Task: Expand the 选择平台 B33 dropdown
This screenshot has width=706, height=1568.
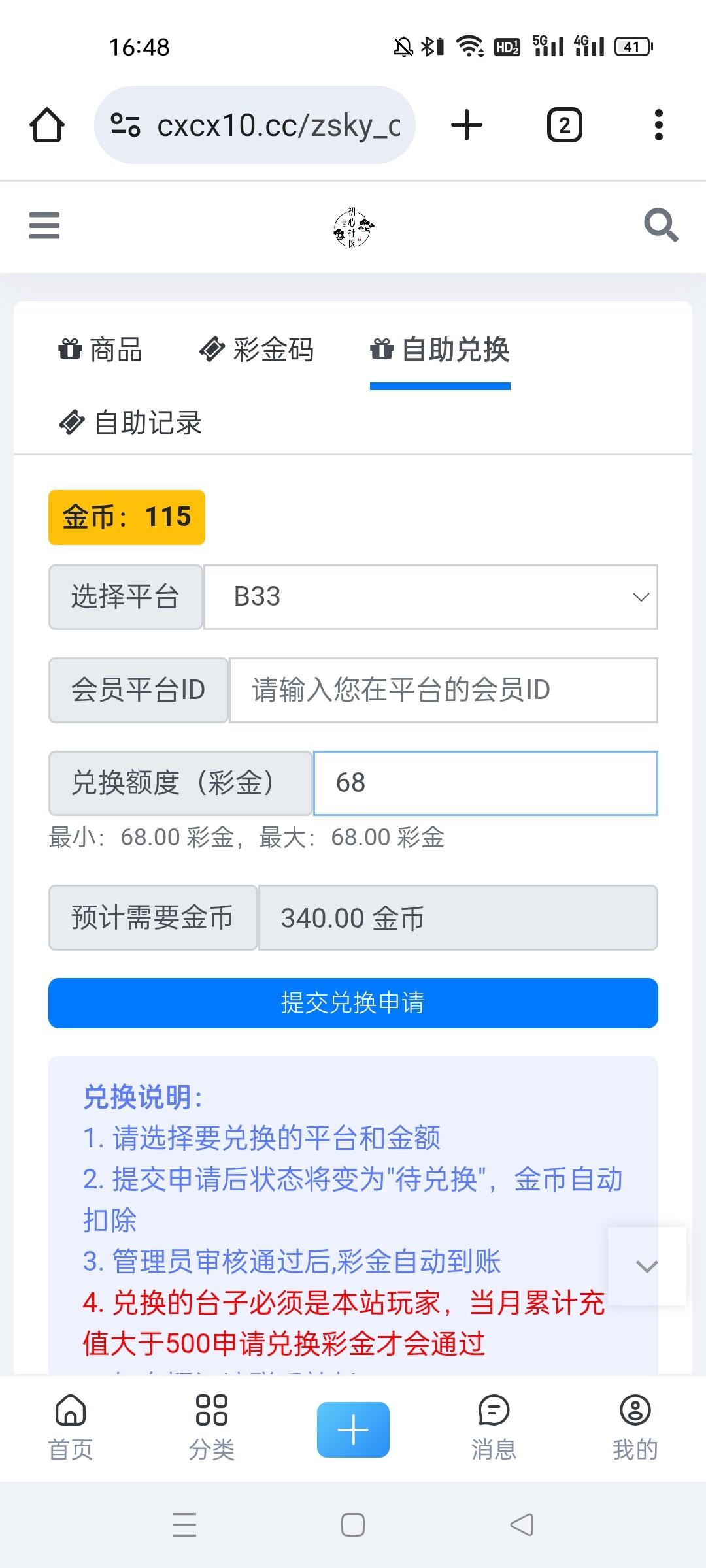Action: 431,597
